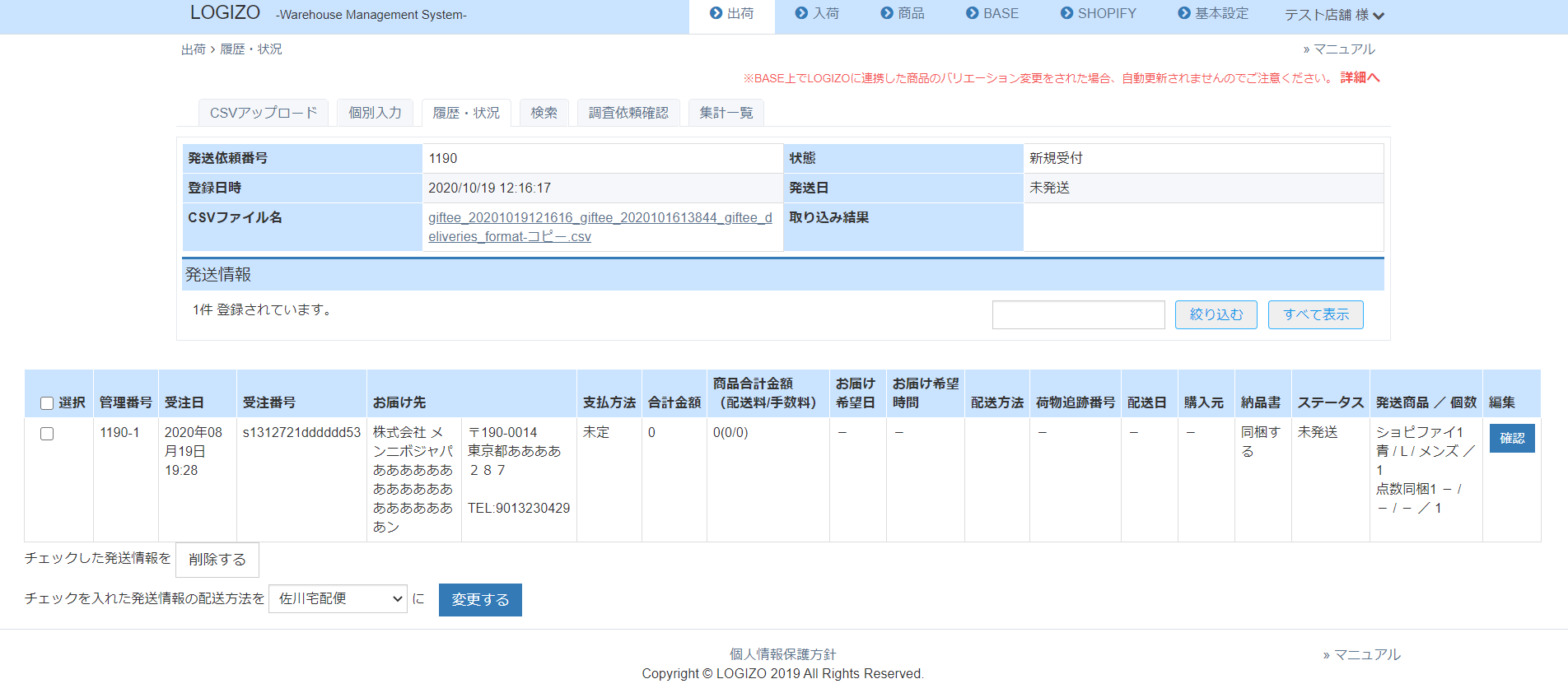1568x693 pixels.
Task: Open the 佐川宅配便 delivery method dropdown
Action: (338, 598)
